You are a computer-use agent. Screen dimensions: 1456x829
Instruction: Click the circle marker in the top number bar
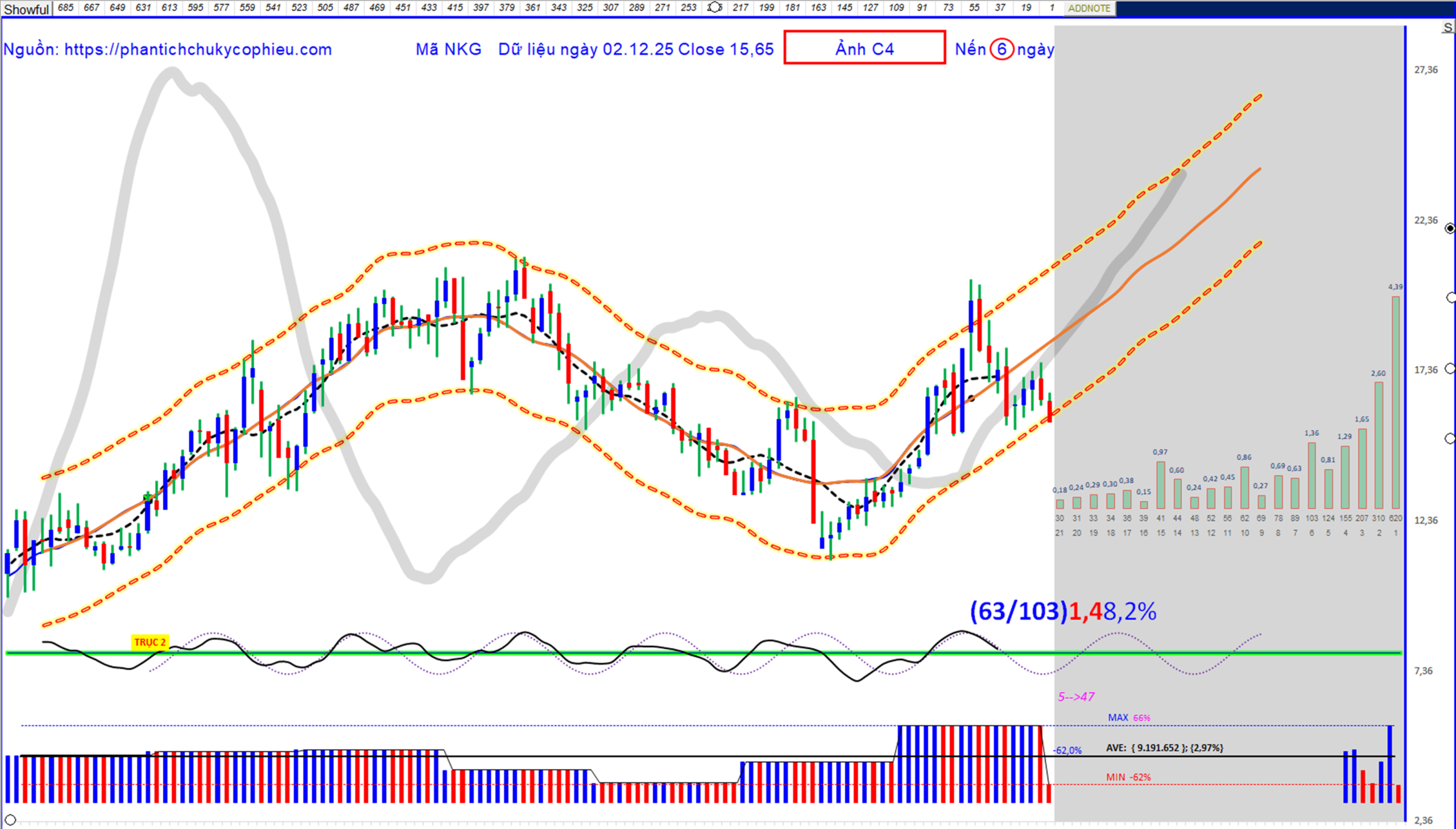point(714,7)
